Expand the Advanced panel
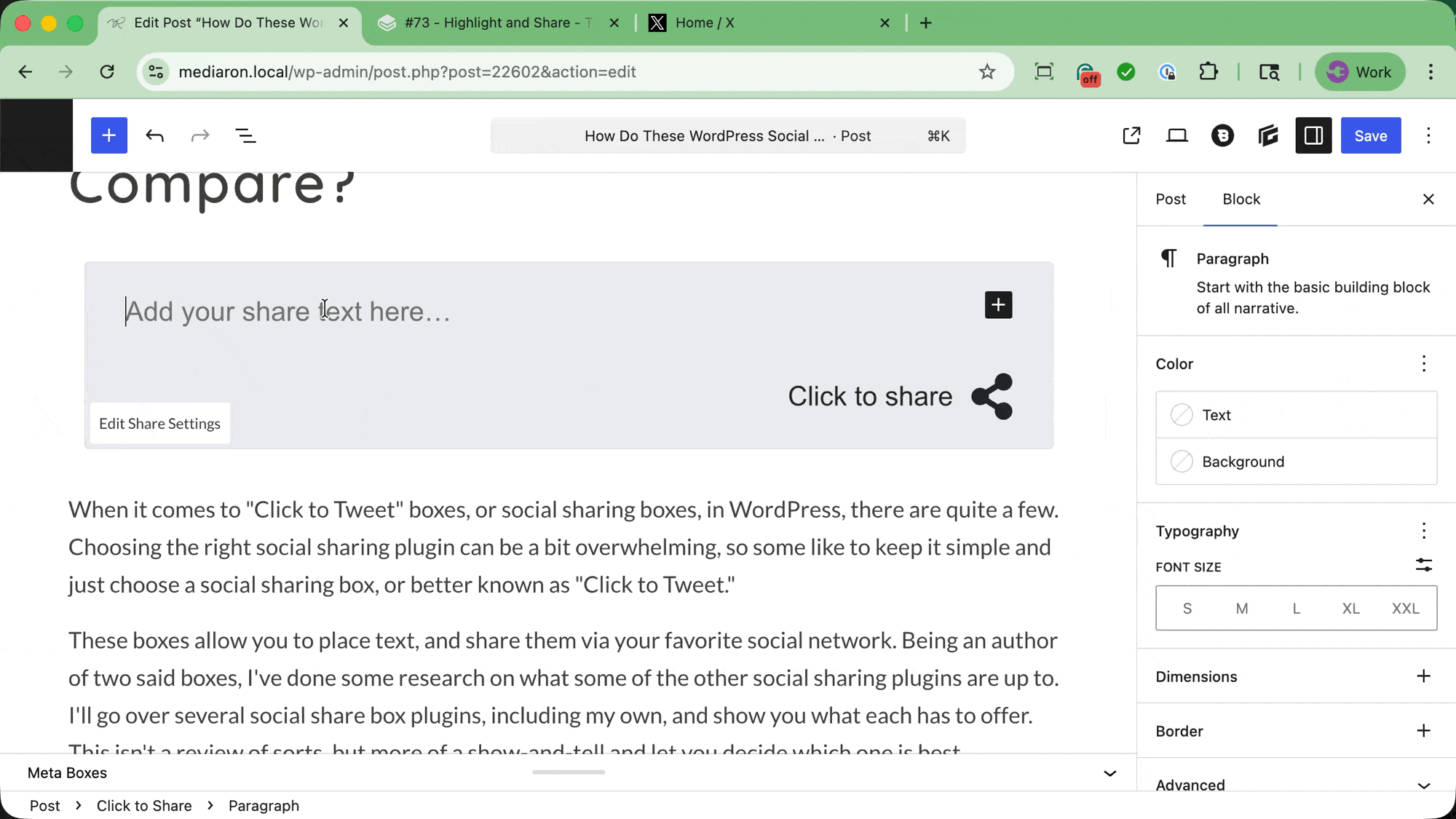This screenshot has width=1456, height=819. point(1297,785)
